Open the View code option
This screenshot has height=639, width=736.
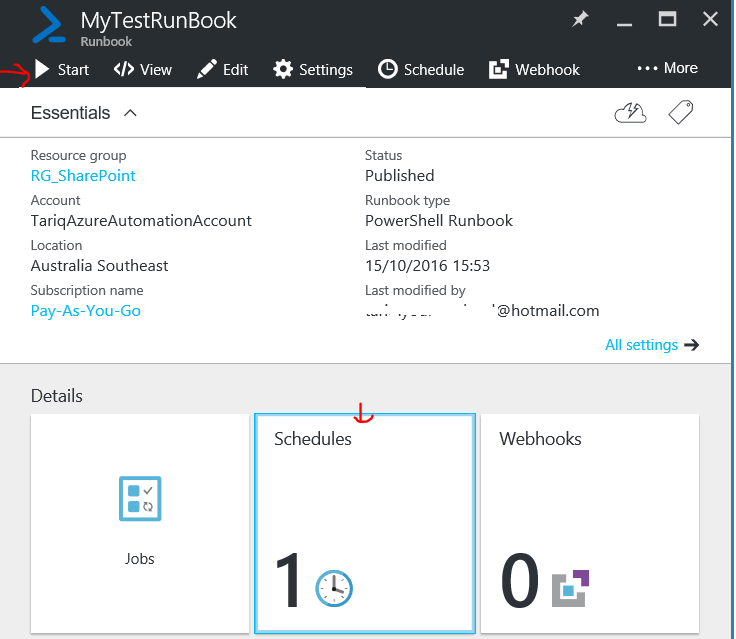coord(143,69)
